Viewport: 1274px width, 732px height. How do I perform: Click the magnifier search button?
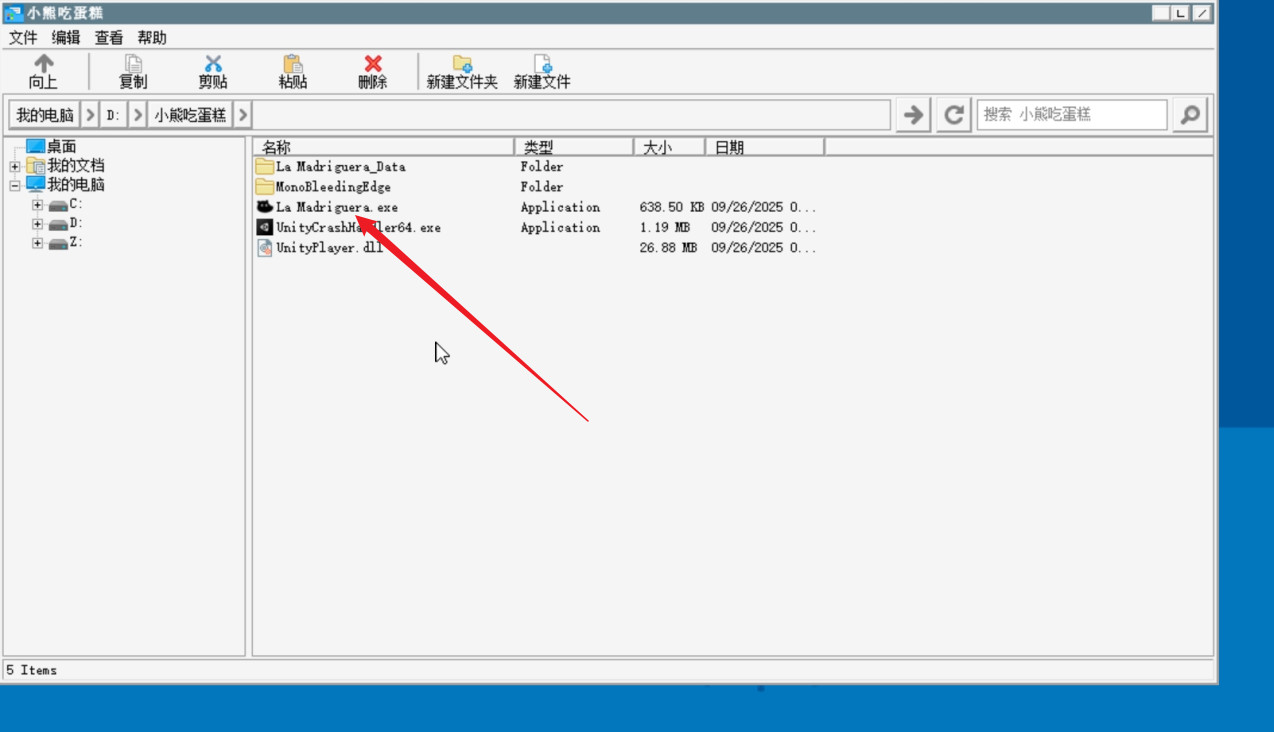pos(1190,115)
